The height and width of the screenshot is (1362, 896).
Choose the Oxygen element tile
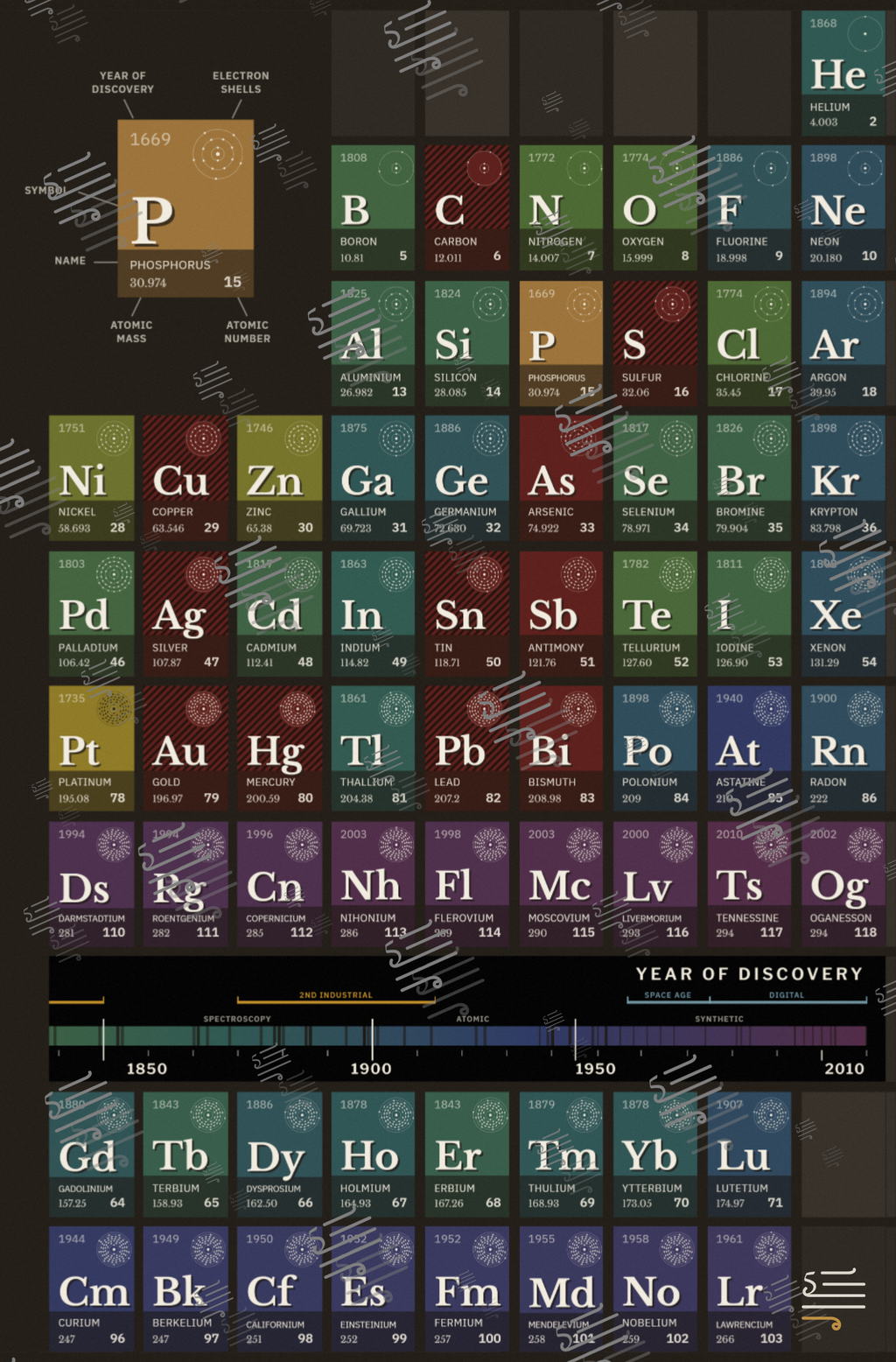(x=655, y=207)
